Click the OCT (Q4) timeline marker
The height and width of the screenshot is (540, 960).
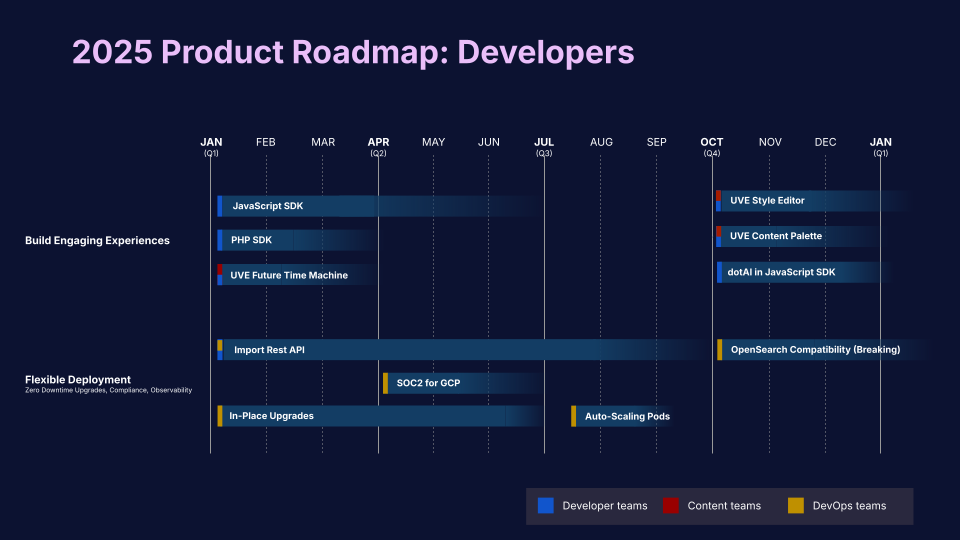click(712, 146)
